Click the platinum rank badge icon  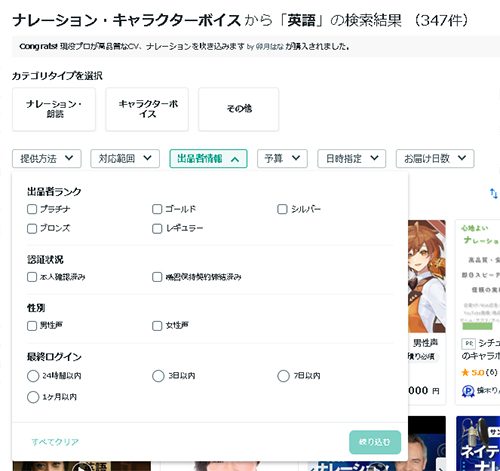pyautogui.click(x=468, y=391)
